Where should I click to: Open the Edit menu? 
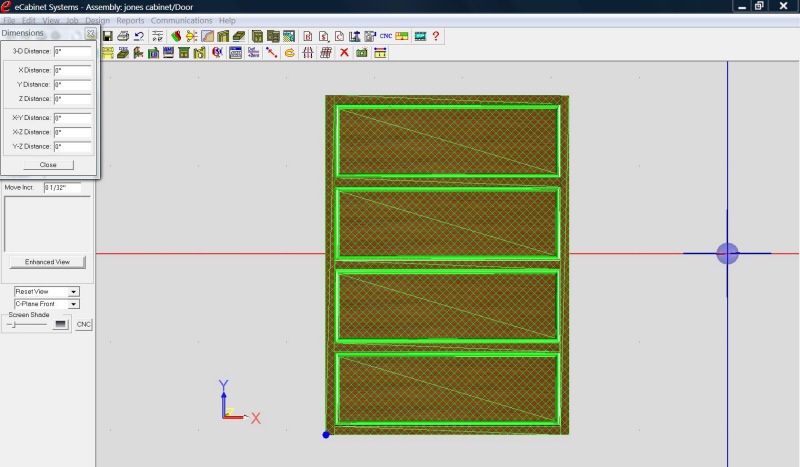(x=29, y=20)
